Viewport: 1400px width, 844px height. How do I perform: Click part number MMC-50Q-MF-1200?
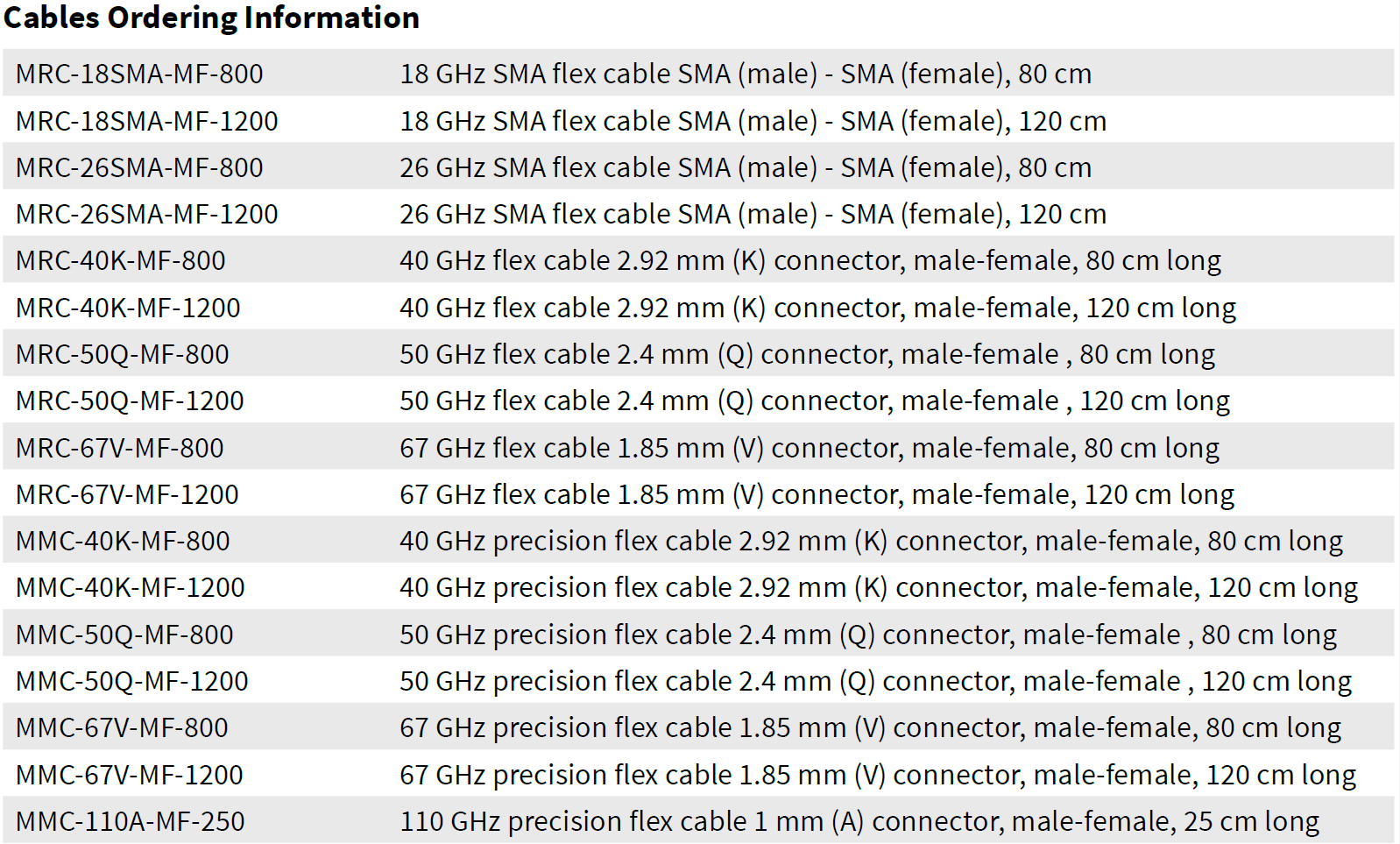(132, 681)
